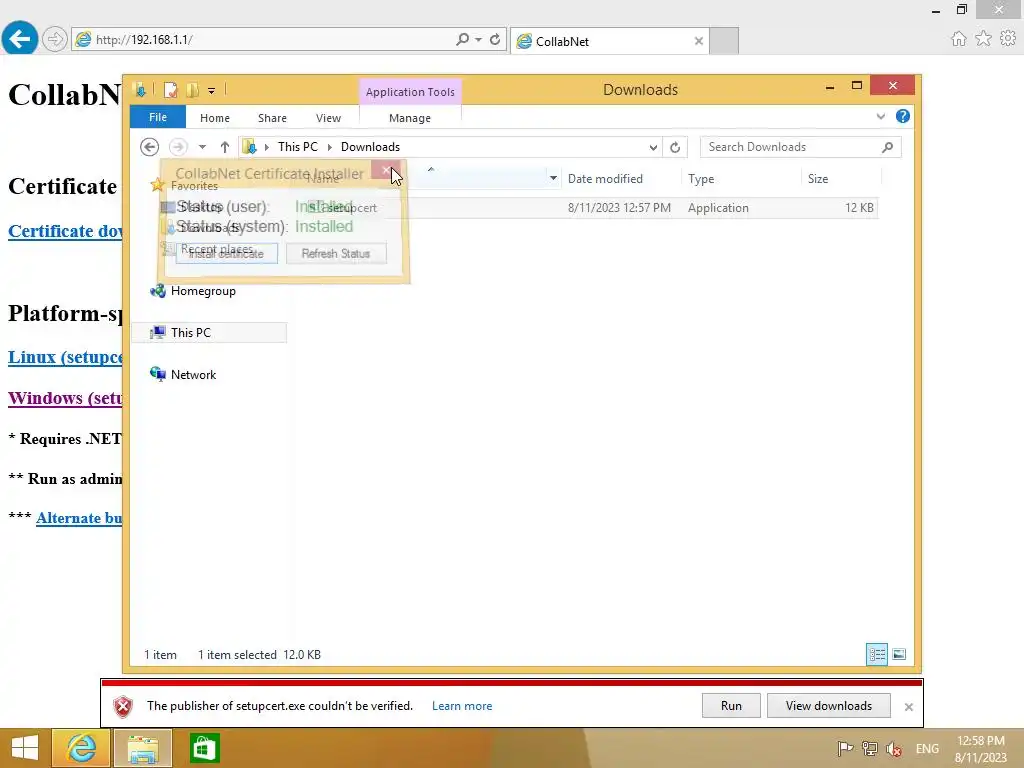
Task: Click Internet Explorer on the taskbar
Action: pos(81,748)
